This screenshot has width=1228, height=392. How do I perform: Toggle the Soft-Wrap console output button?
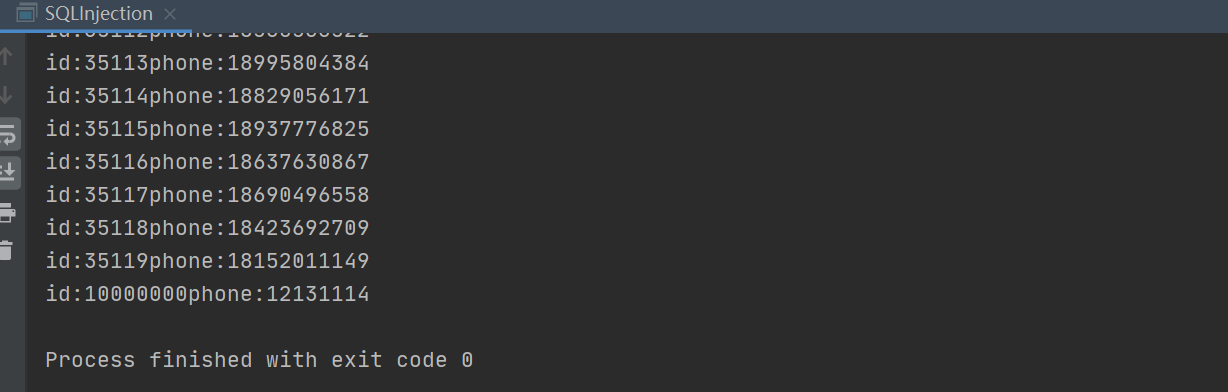pos(8,133)
